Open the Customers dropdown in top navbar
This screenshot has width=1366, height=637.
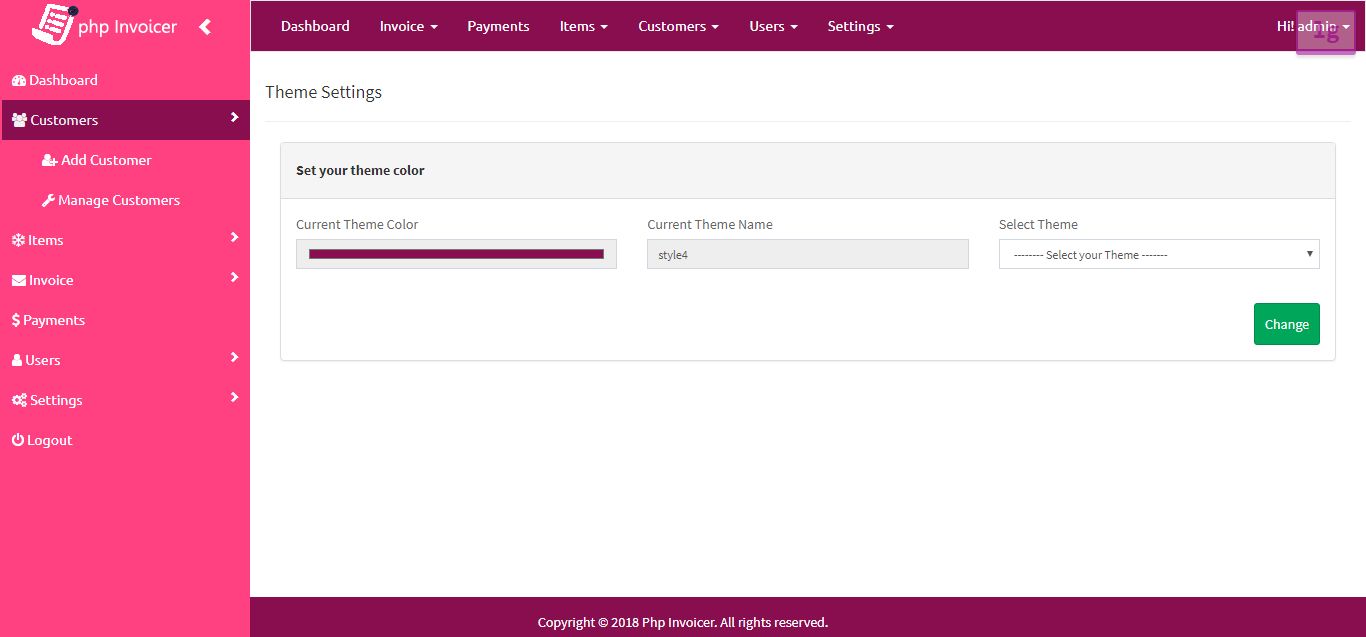point(679,26)
